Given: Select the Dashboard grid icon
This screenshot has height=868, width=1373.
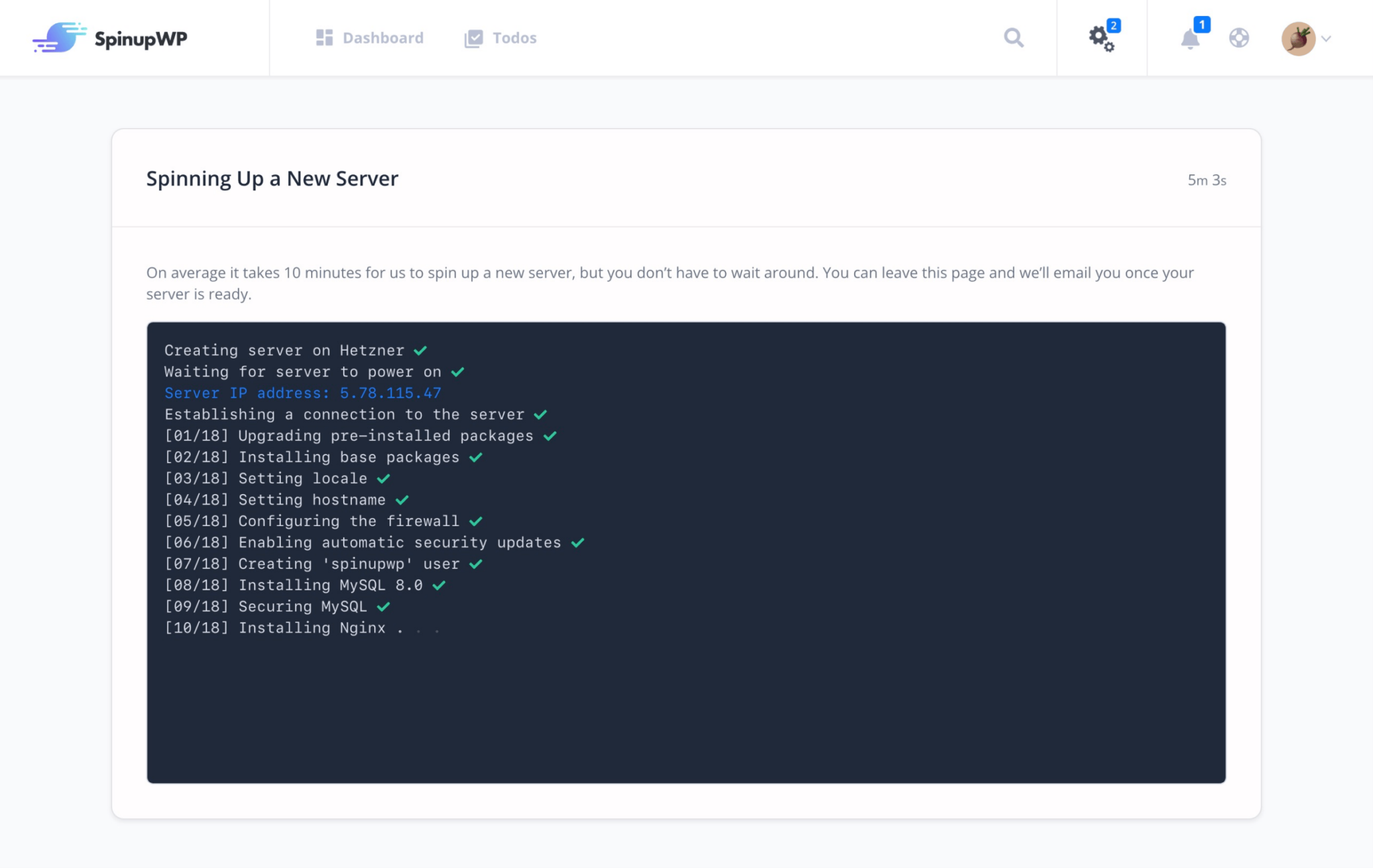Looking at the screenshot, I should [324, 38].
